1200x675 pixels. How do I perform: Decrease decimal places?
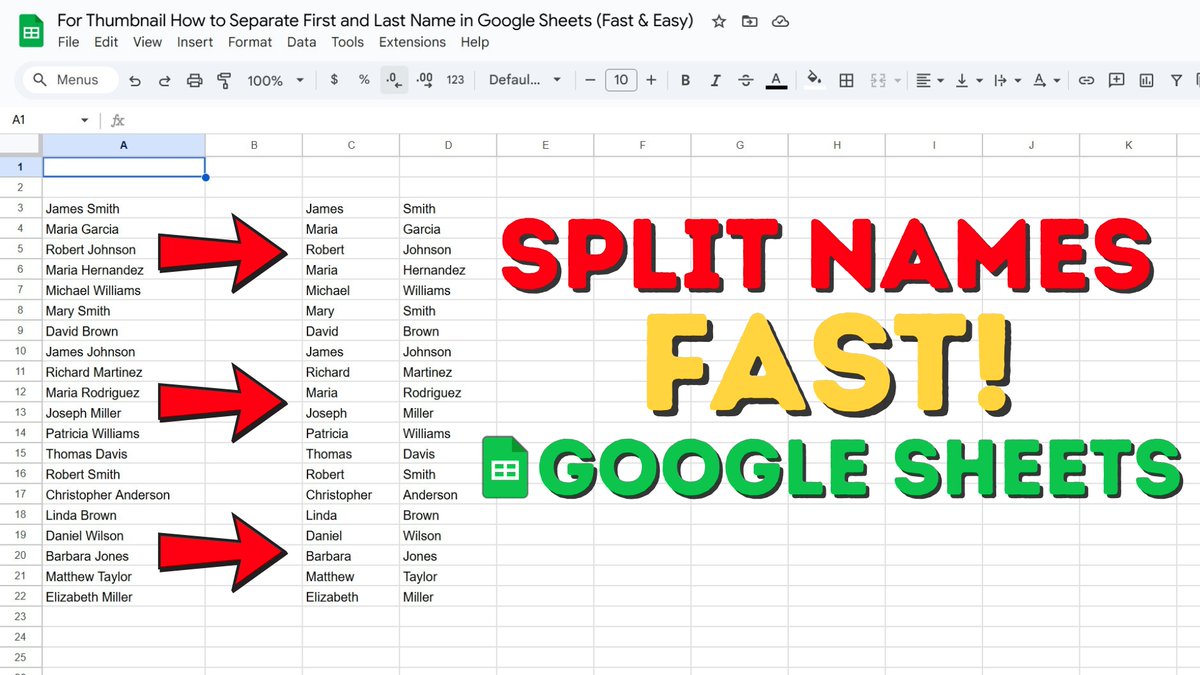[394, 80]
